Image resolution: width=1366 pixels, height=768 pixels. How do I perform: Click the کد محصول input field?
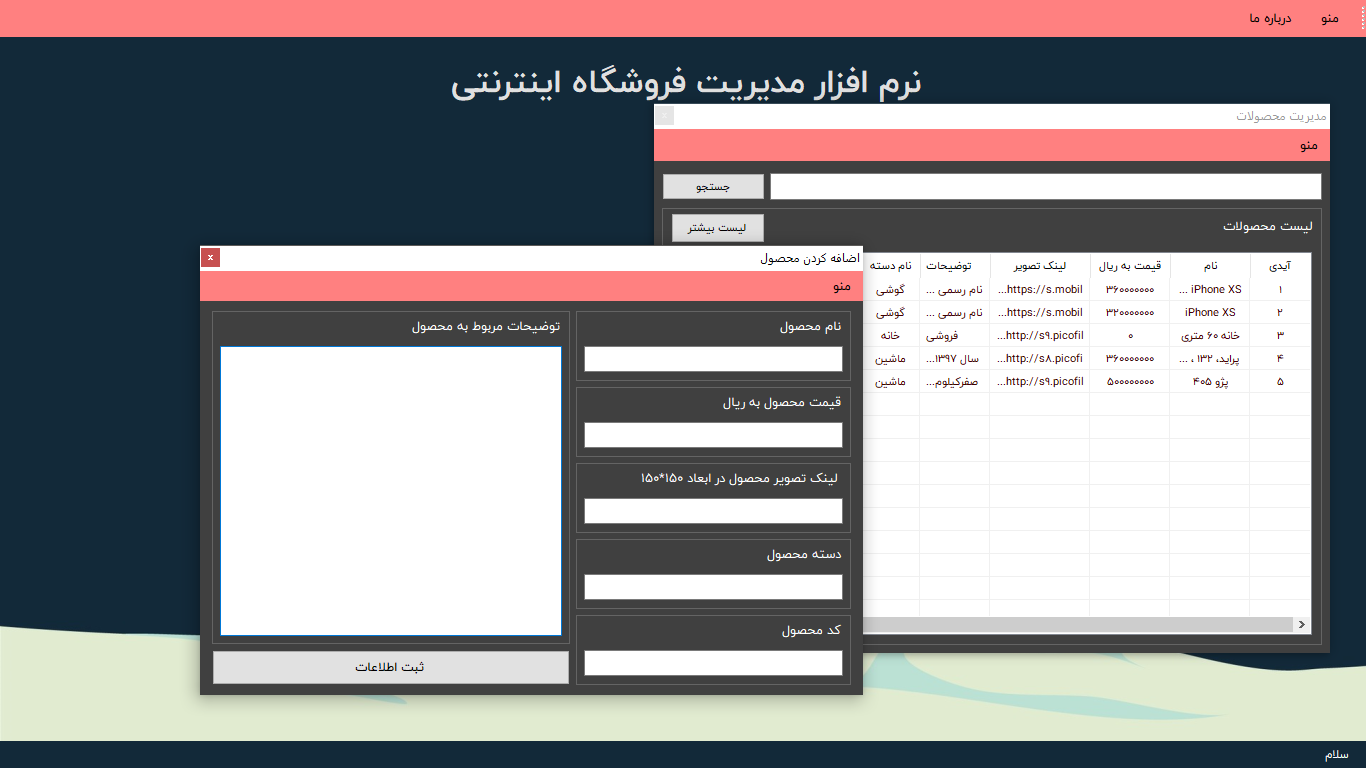(713, 663)
